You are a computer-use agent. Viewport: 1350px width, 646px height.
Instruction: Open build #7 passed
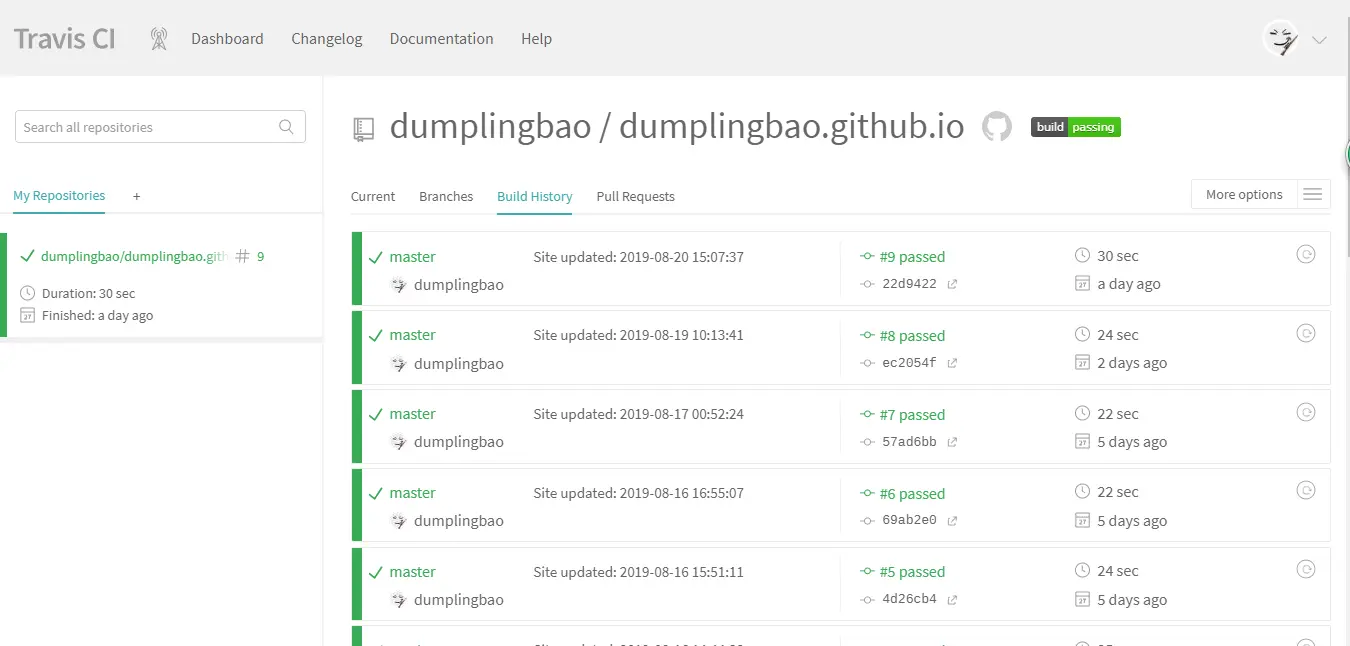(912, 415)
